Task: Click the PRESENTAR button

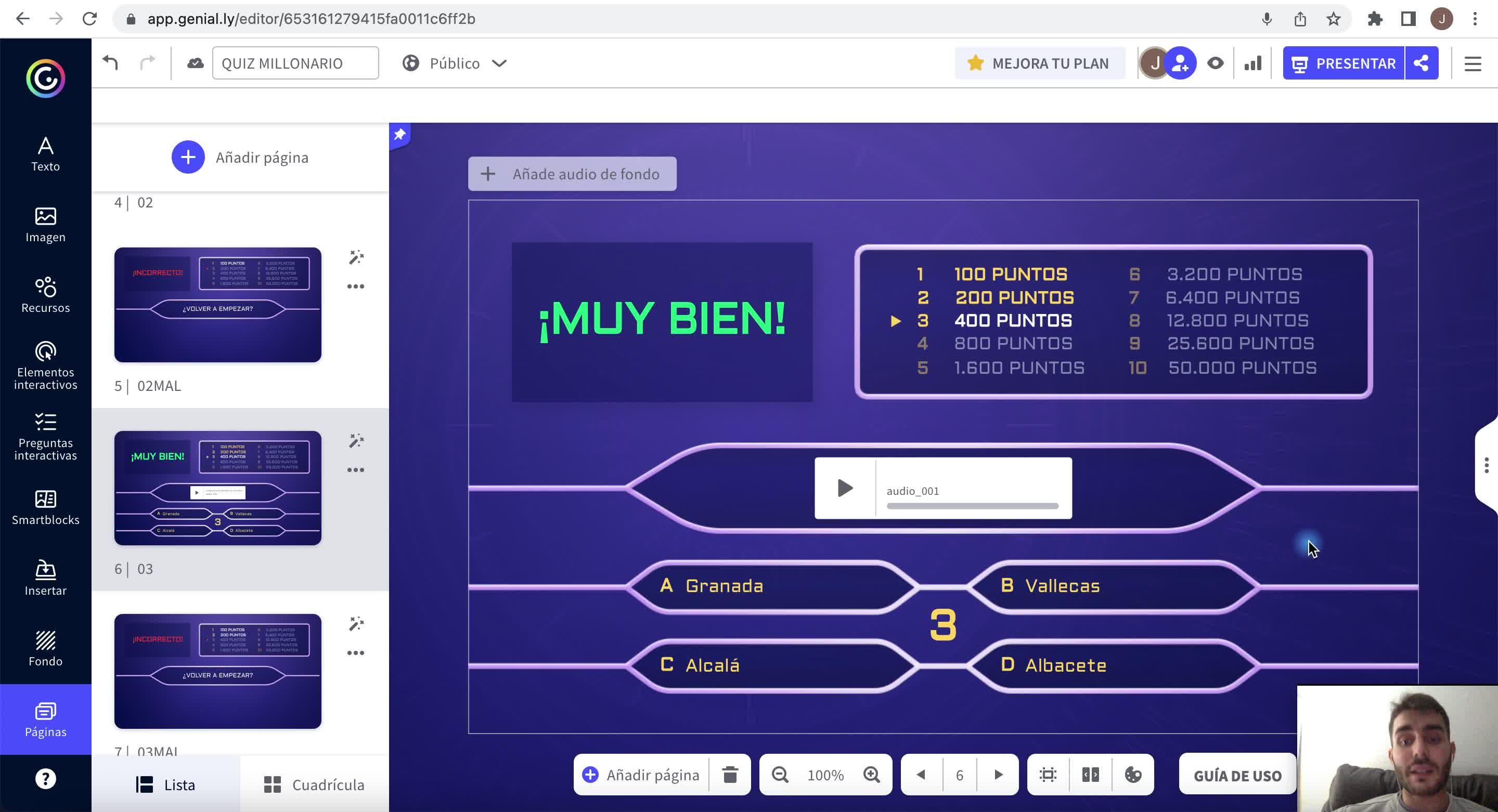Action: click(x=1344, y=63)
